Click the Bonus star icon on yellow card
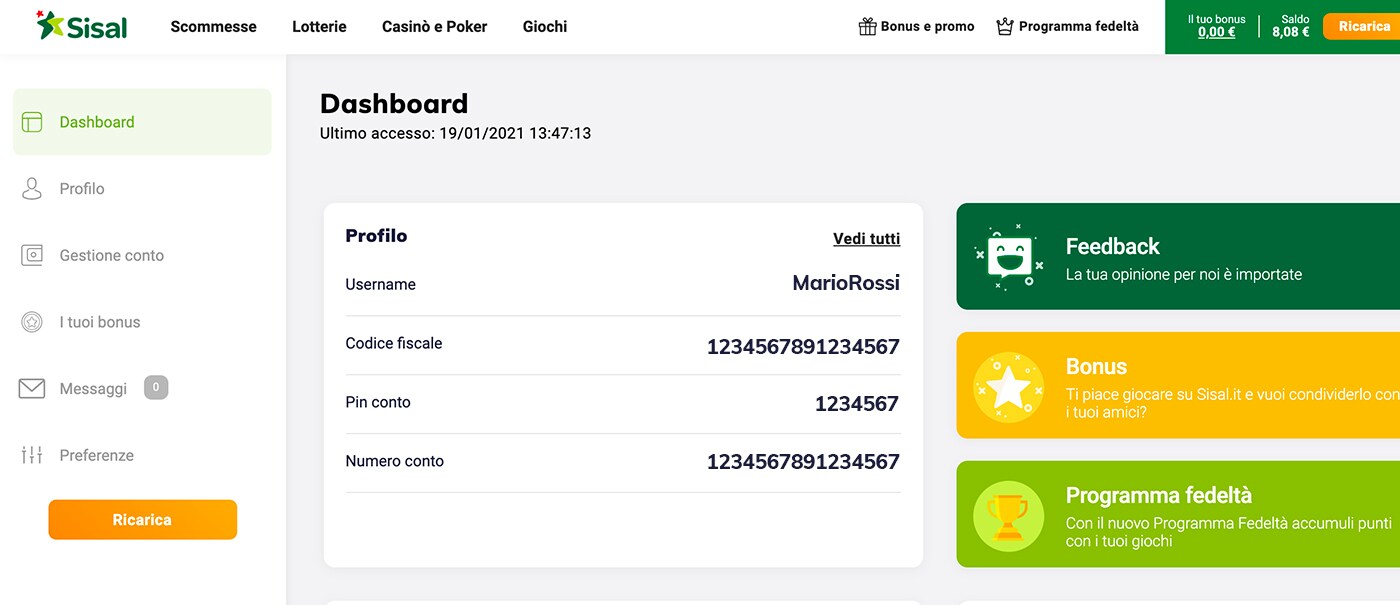1400x605 pixels. point(1008,386)
